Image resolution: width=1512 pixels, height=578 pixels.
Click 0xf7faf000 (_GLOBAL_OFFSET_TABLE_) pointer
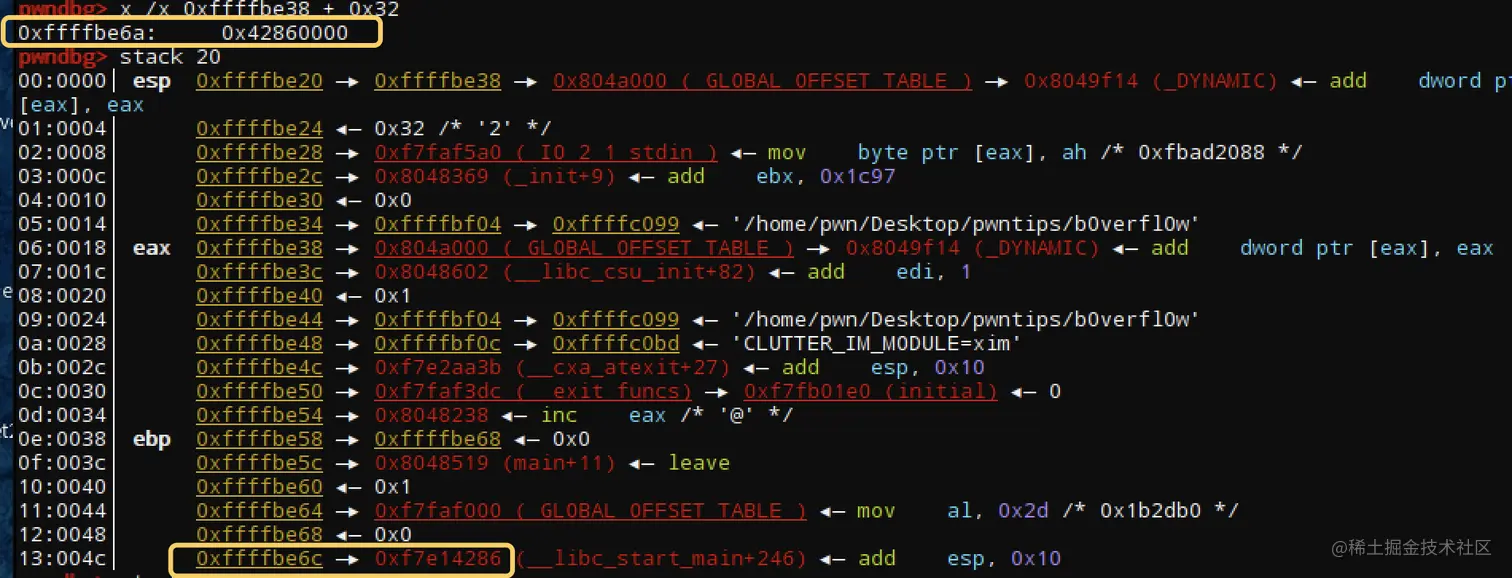pos(590,511)
